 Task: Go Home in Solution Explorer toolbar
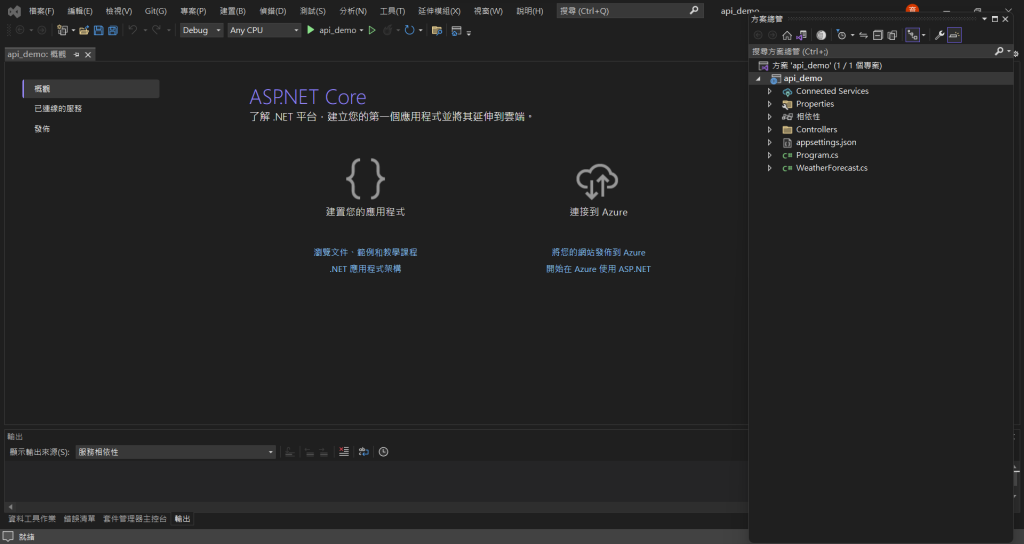point(787,35)
